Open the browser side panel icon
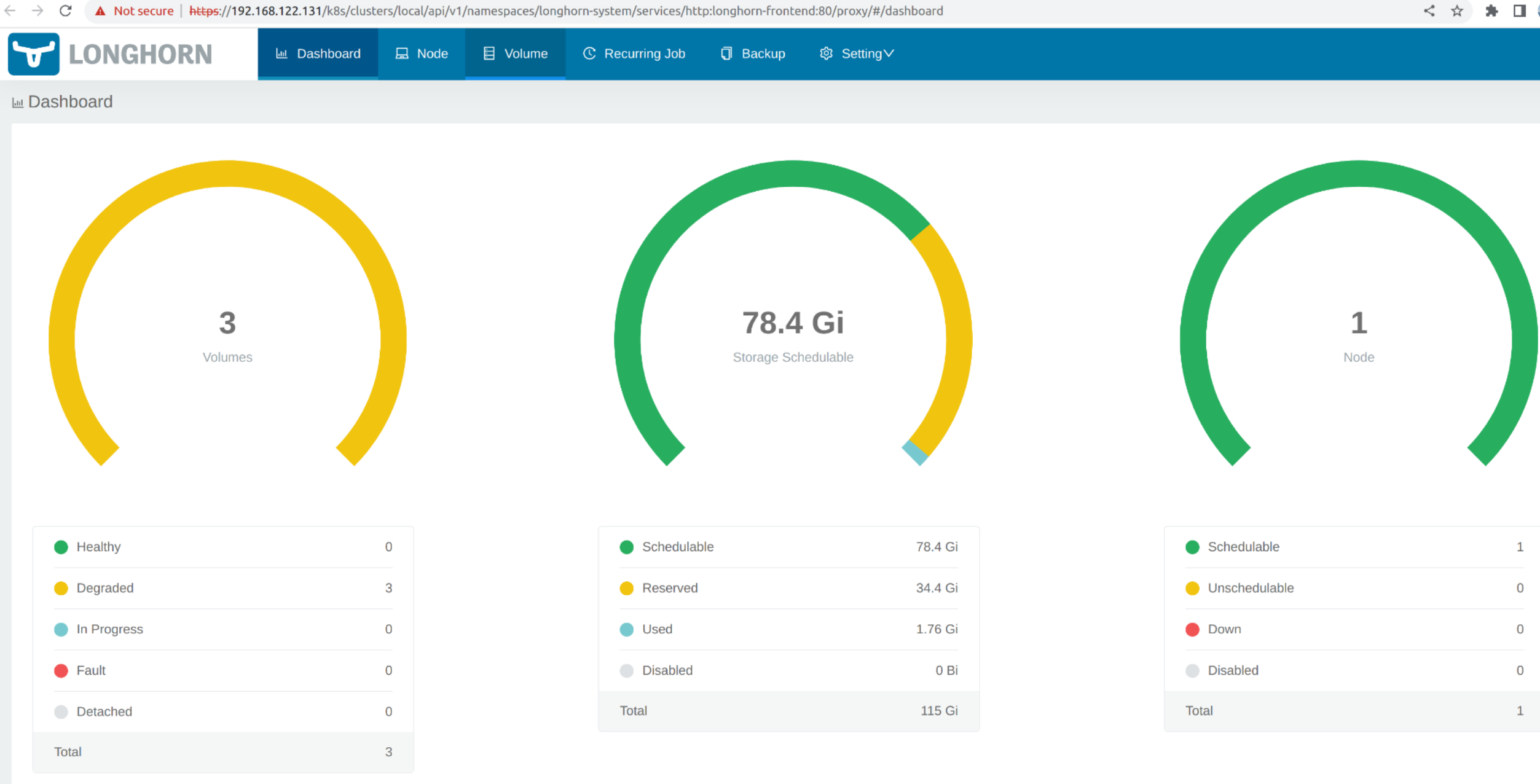The width and height of the screenshot is (1540, 784). coord(1519,10)
